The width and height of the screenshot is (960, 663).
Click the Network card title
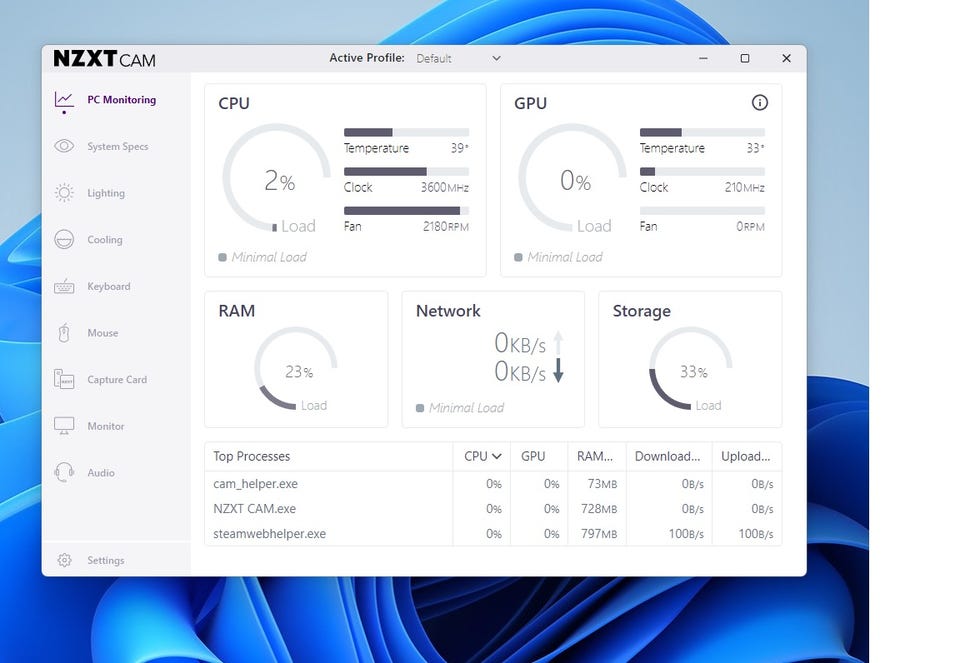[x=448, y=311]
